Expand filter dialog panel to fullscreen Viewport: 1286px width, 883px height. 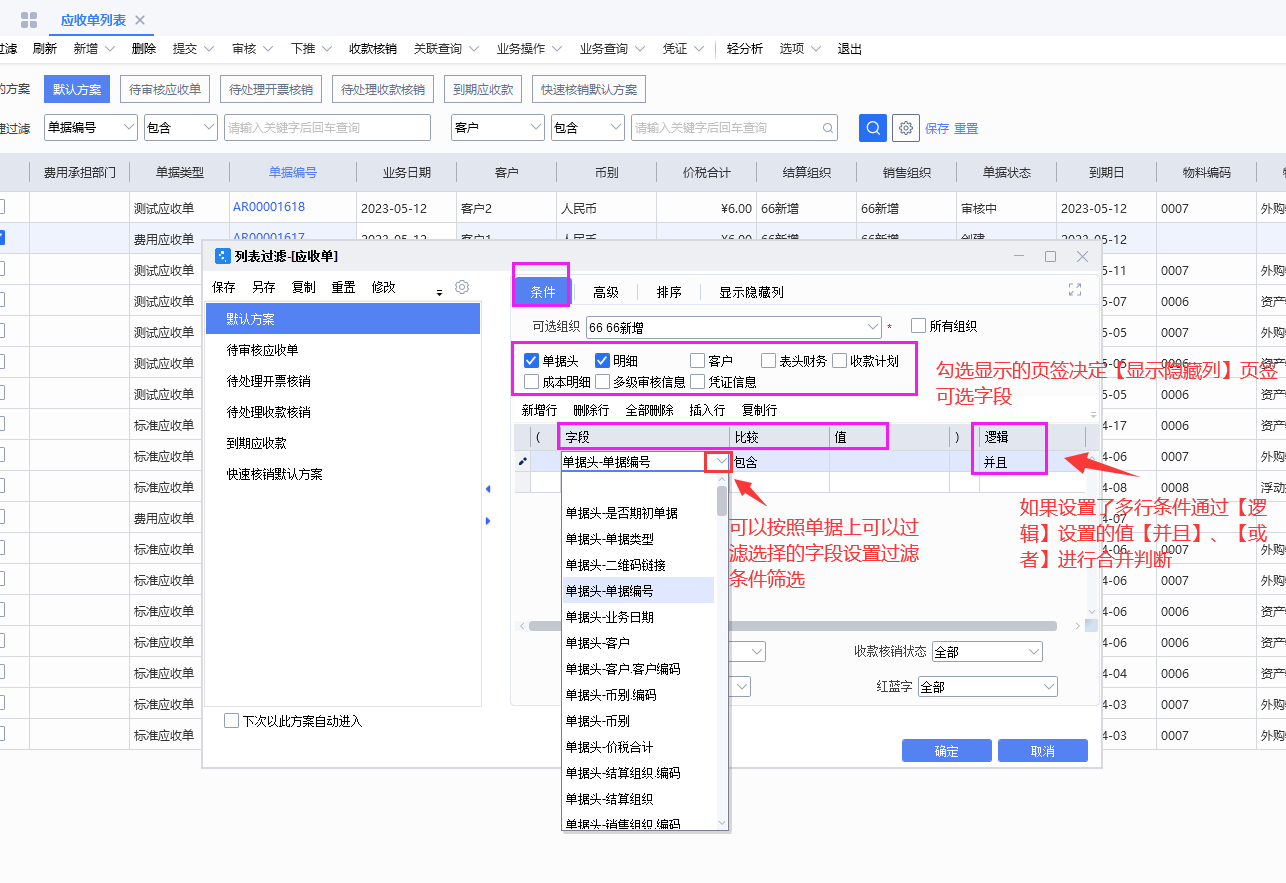click(x=1075, y=290)
